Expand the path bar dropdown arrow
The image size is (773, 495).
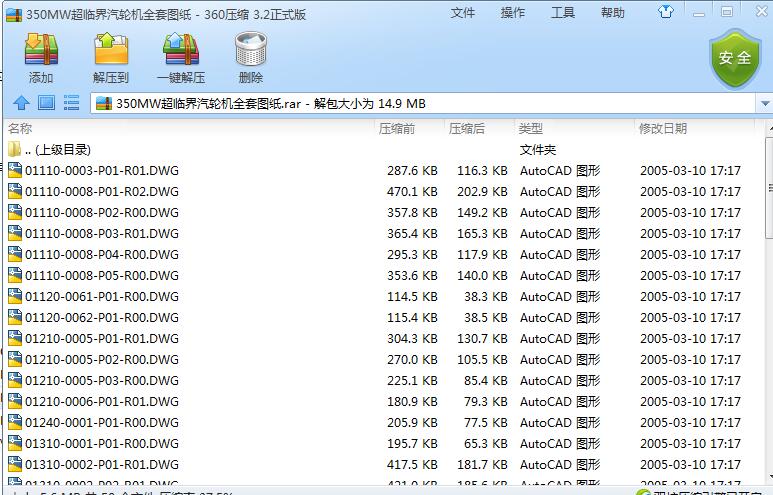765,104
